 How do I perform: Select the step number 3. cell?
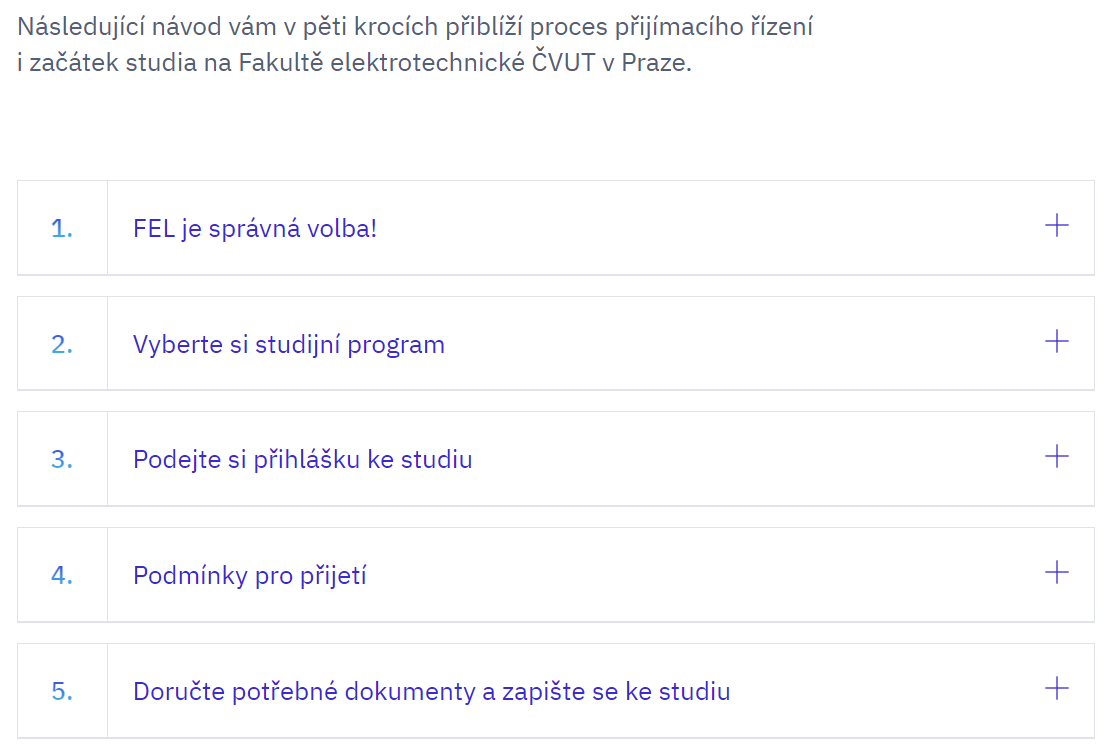62,460
